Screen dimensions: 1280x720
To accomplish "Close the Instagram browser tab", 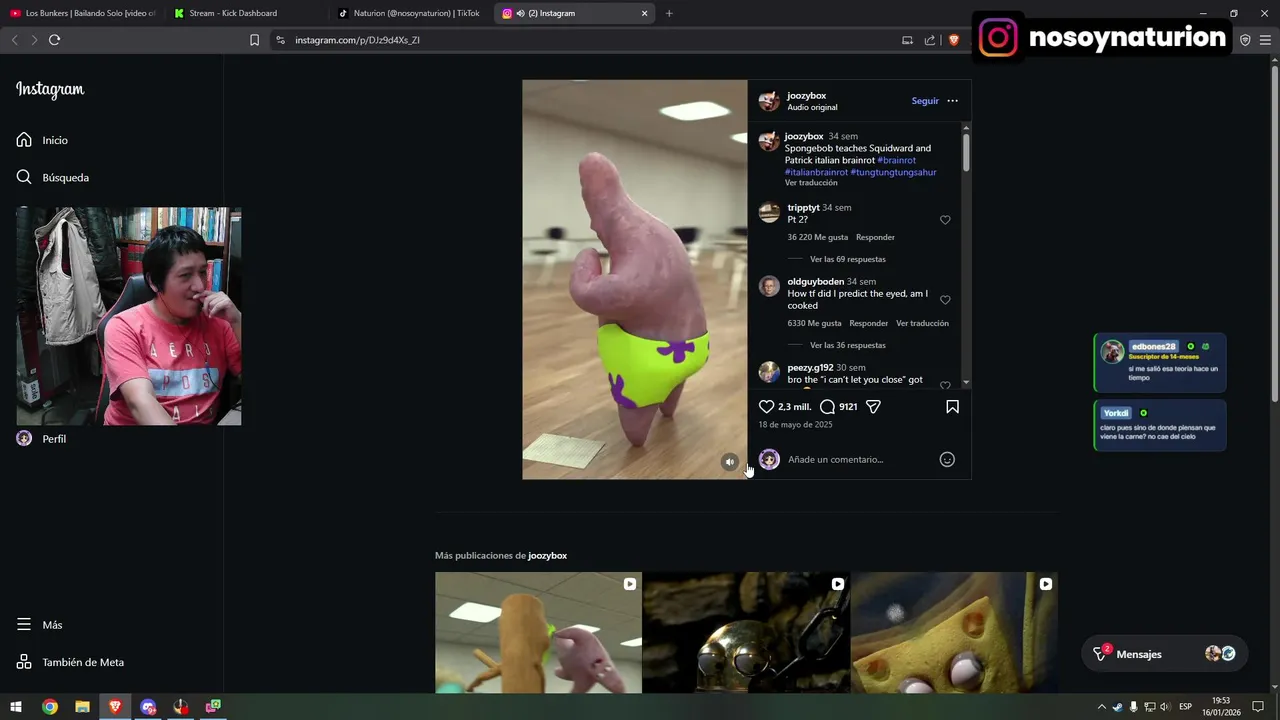I will [644, 13].
